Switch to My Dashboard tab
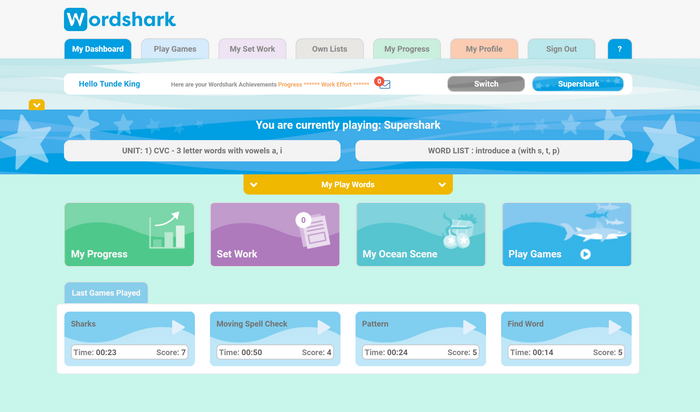This screenshot has width=700, height=412. pos(98,49)
